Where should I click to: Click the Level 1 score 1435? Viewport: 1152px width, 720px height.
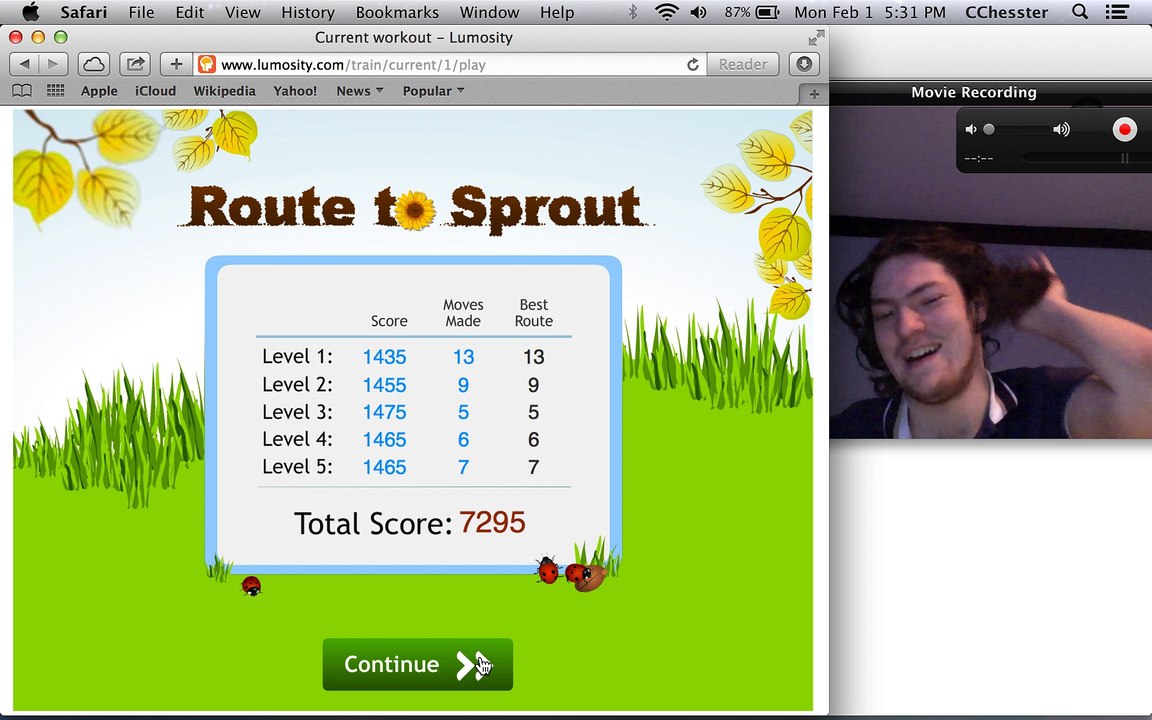tap(384, 357)
